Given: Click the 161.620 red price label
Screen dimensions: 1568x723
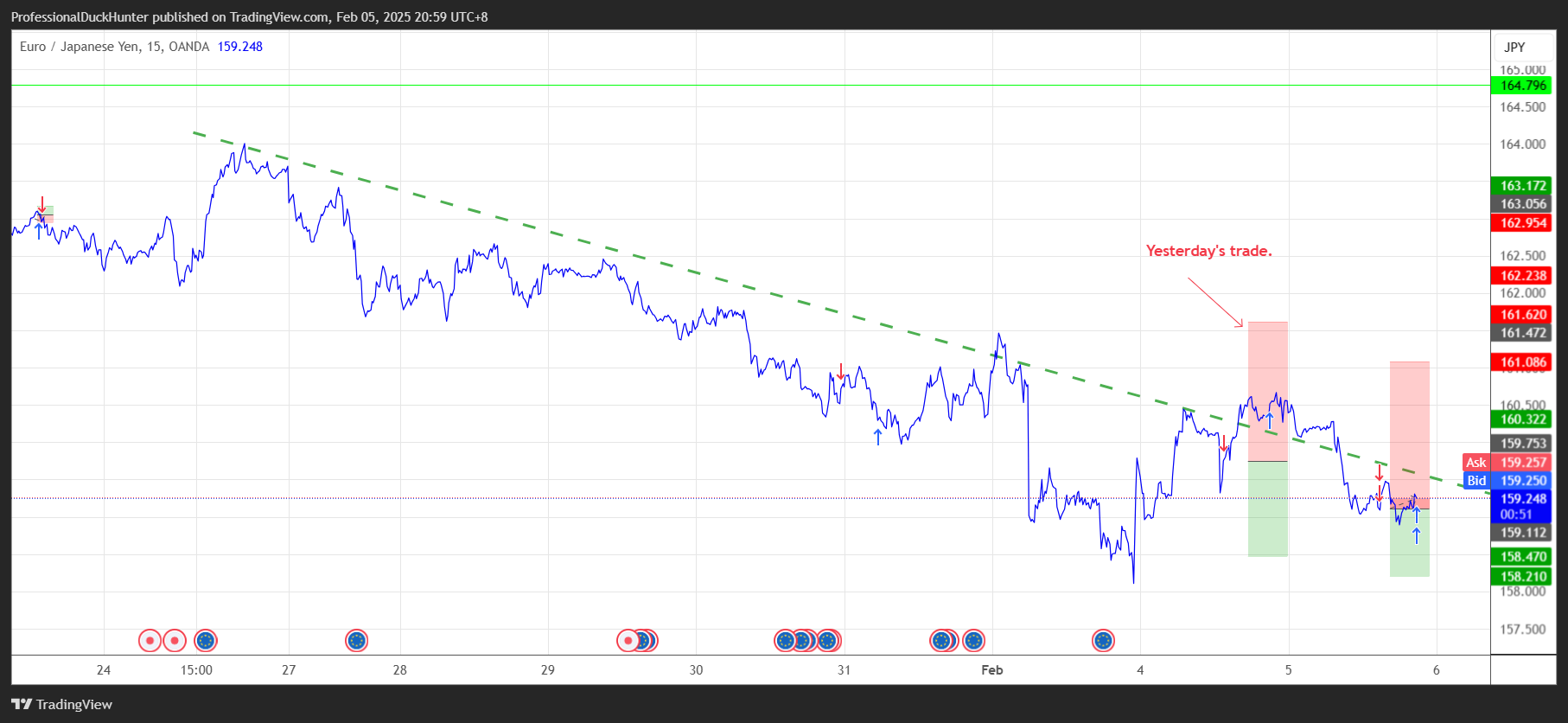Looking at the screenshot, I should [x=1523, y=315].
